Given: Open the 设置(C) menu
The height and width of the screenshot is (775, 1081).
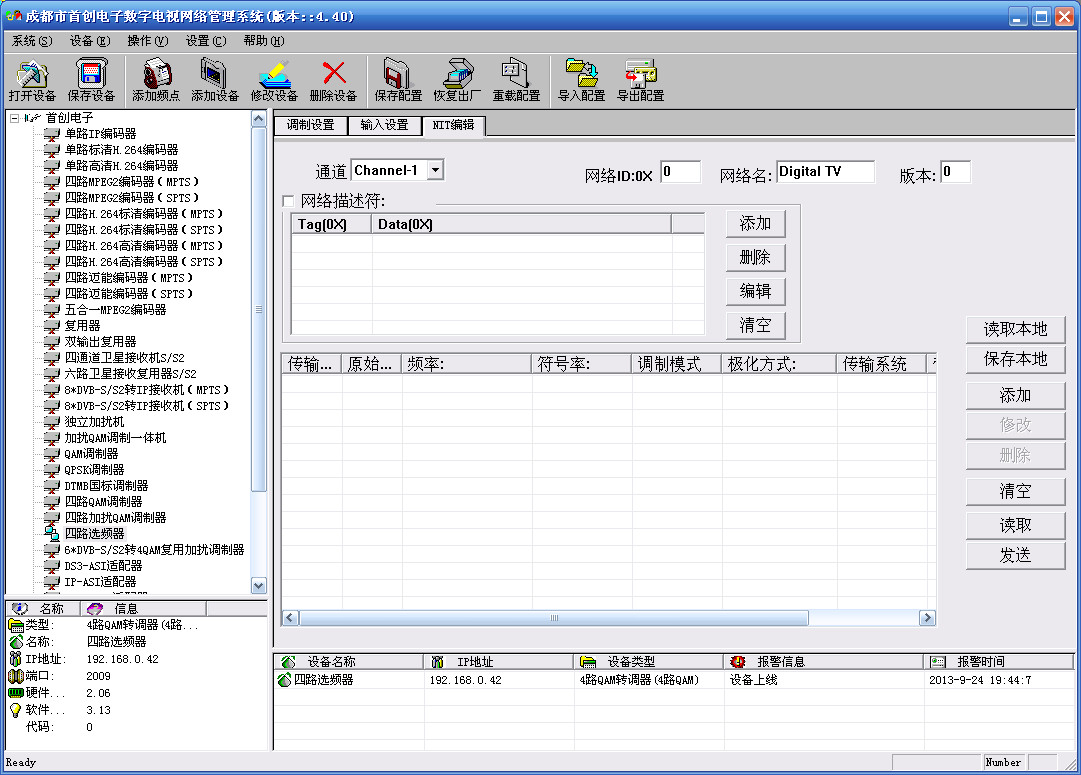Looking at the screenshot, I should [205, 41].
